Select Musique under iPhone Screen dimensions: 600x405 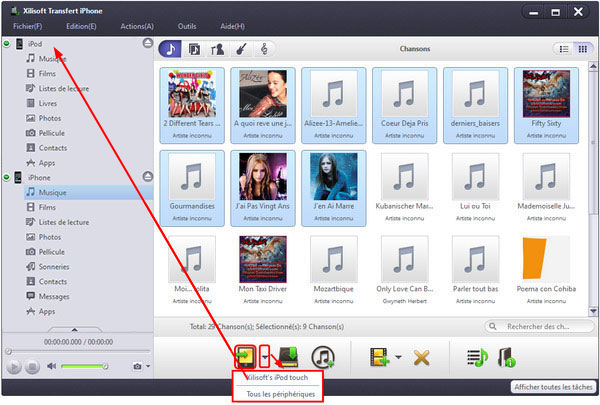[x=89, y=192]
